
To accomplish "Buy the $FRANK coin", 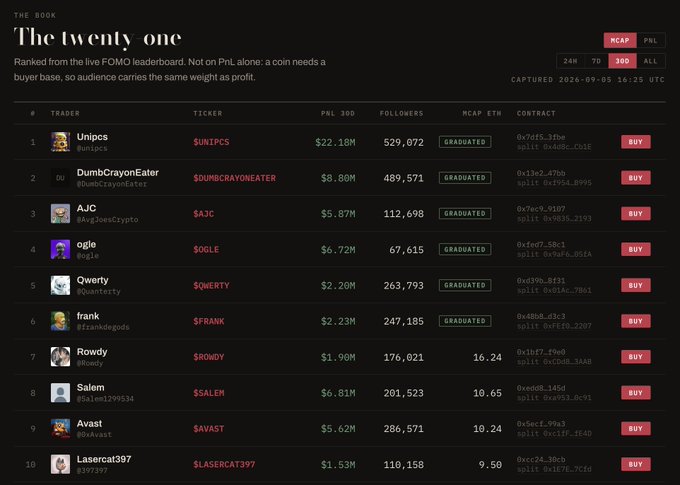I will 636,321.
